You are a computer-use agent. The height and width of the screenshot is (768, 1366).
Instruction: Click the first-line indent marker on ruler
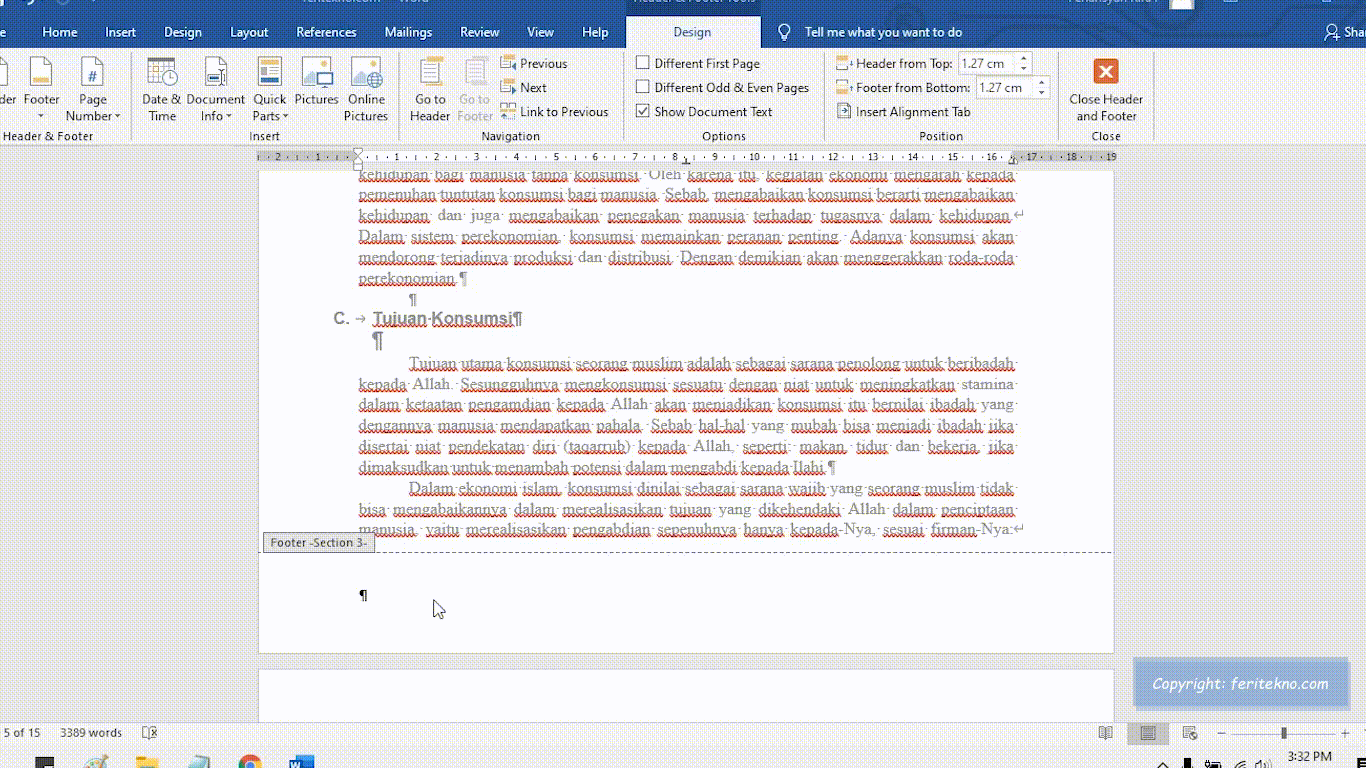(358, 152)
